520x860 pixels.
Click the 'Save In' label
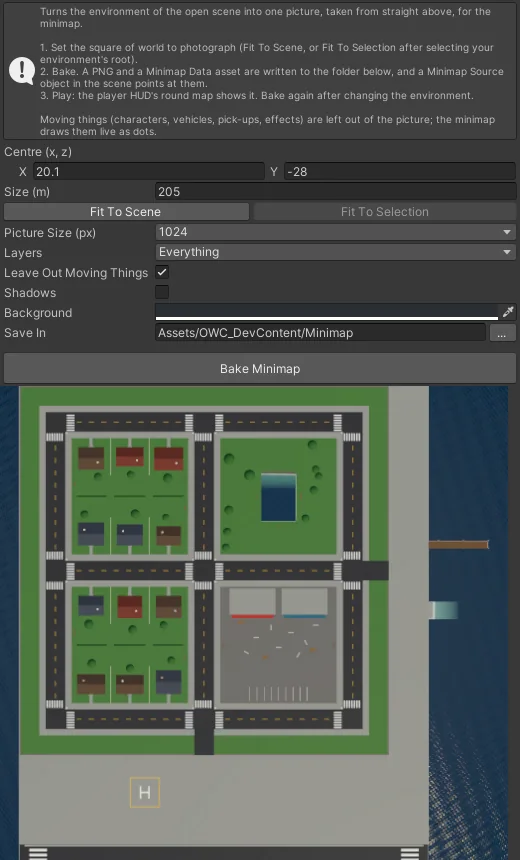click(25, 333)
